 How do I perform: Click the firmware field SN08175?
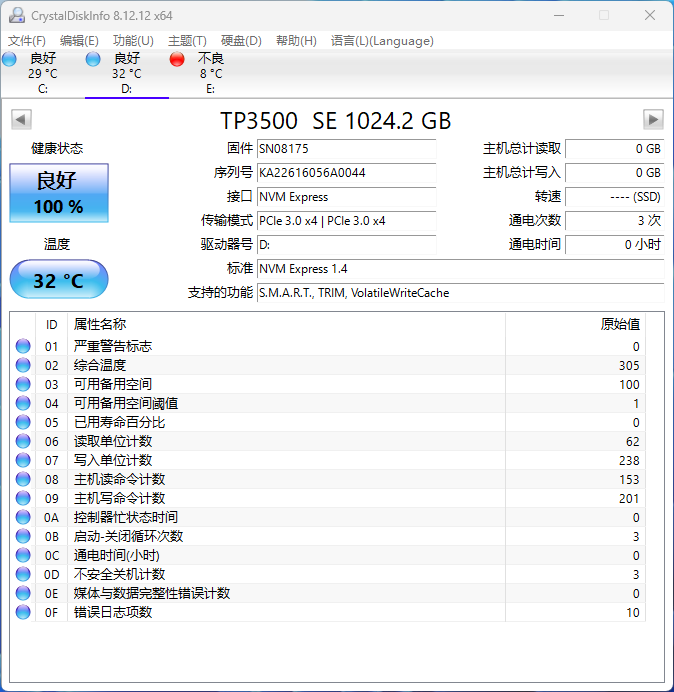pos(346,149)
